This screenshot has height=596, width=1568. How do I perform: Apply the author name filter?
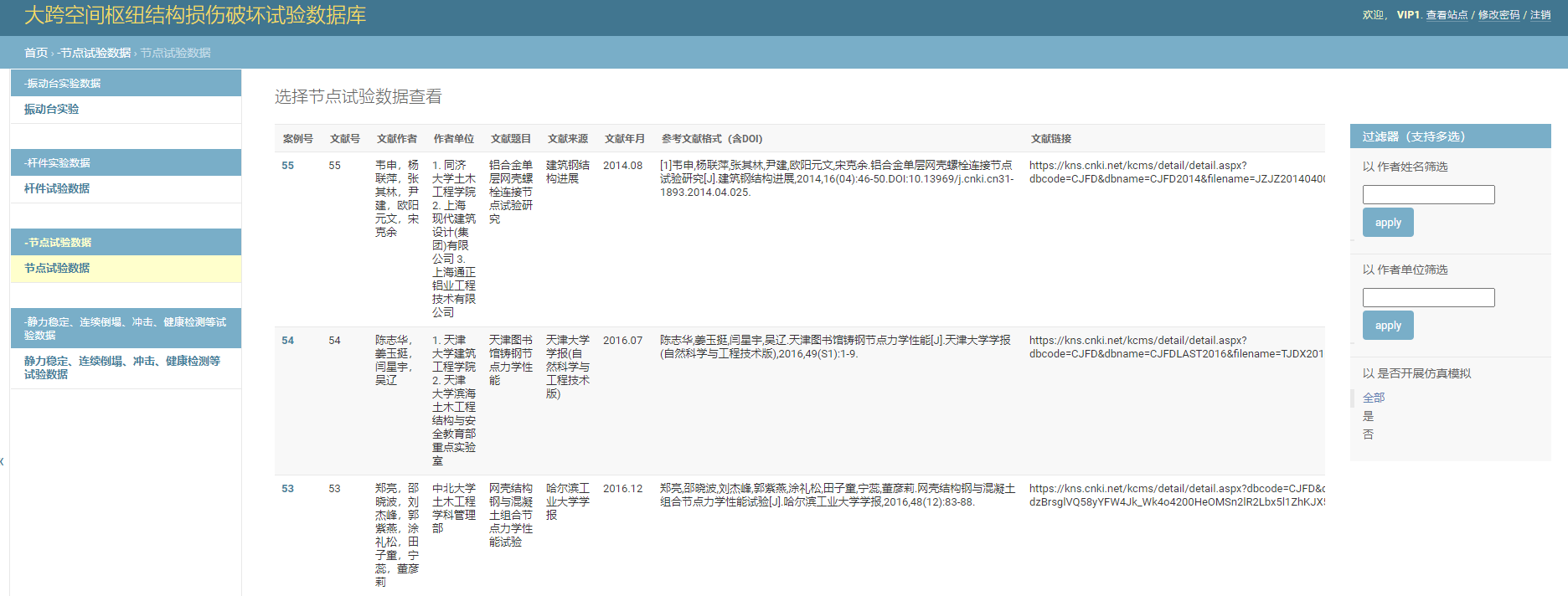click(1388, 223)
